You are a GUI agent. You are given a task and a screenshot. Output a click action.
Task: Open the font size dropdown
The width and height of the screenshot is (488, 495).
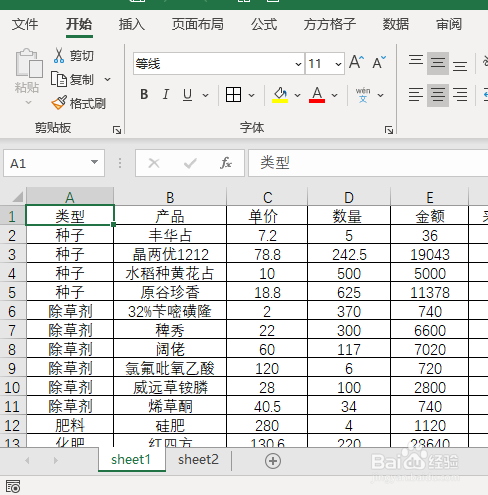tap(338, 64)
